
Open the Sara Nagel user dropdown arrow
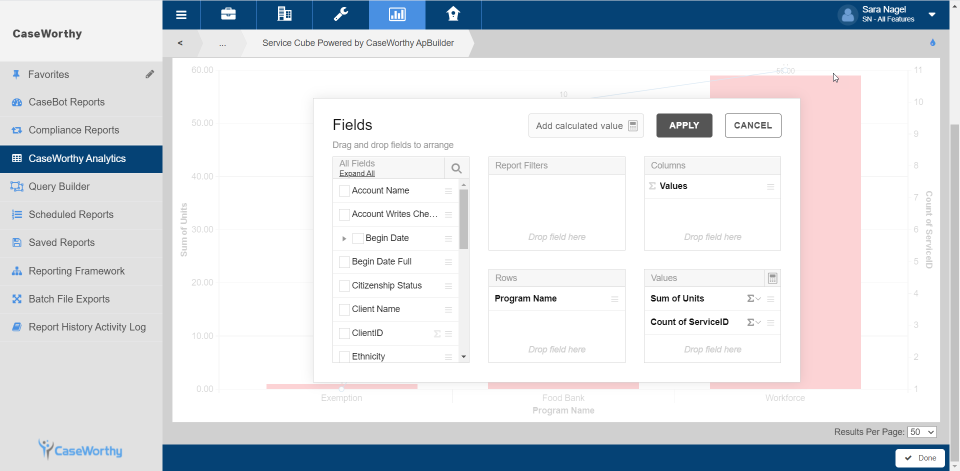point(932,15)
